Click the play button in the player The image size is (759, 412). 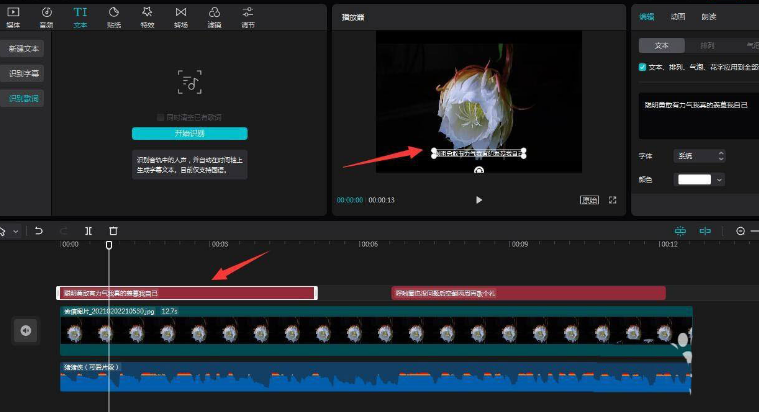tap(479, 200)
